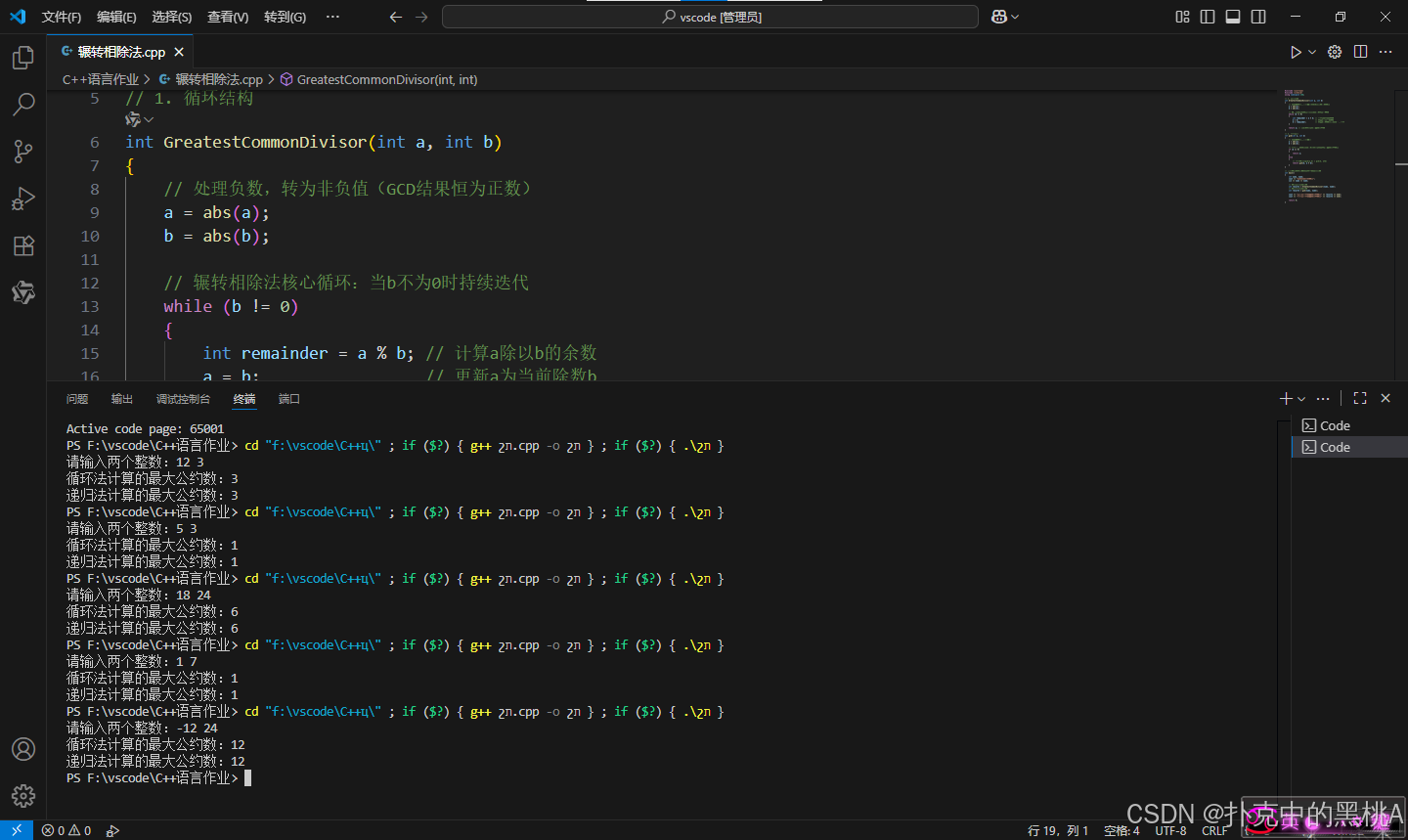Viewport: 1408px width, 840px height.
Task: Change end of line sequence CRLF
Action: [1214, 830]
